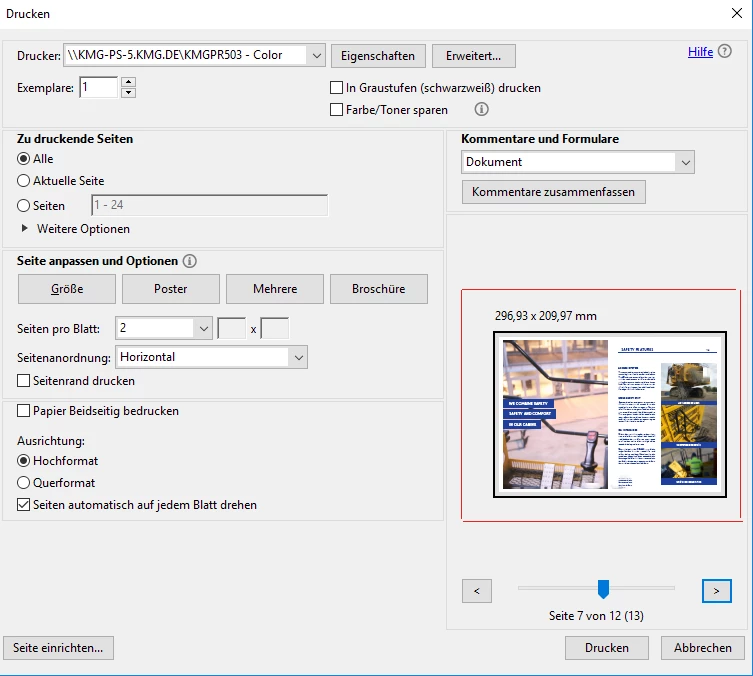Choose Aktuelle Seite radio option
Screen dimensions: 753x676
point(23,181)
